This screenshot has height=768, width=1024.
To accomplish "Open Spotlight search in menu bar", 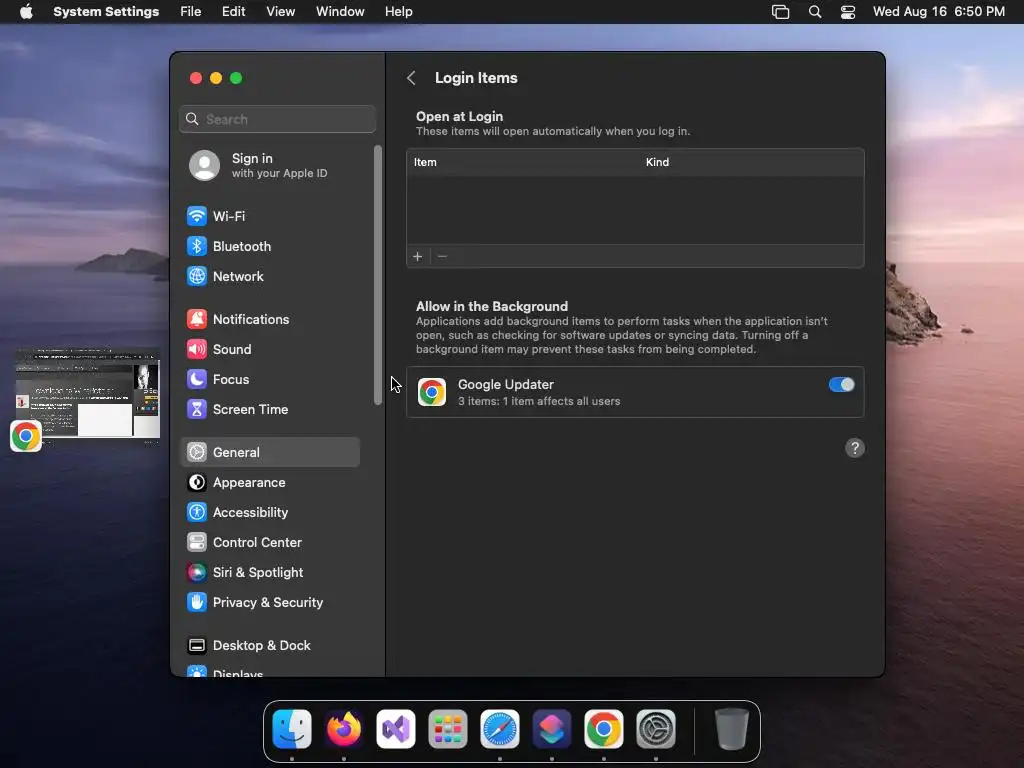I will [814, 12].
